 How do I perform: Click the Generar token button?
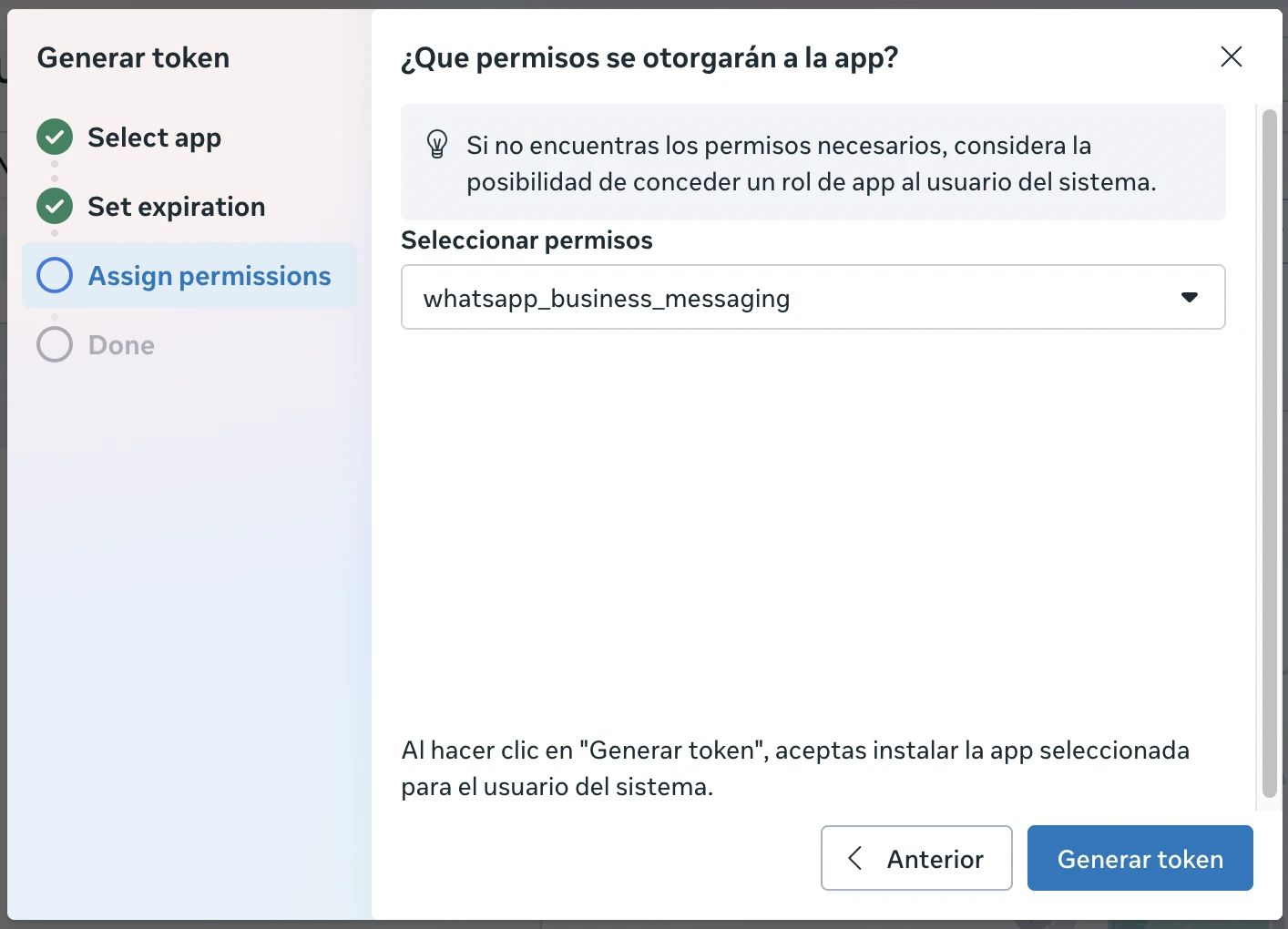1140,858
